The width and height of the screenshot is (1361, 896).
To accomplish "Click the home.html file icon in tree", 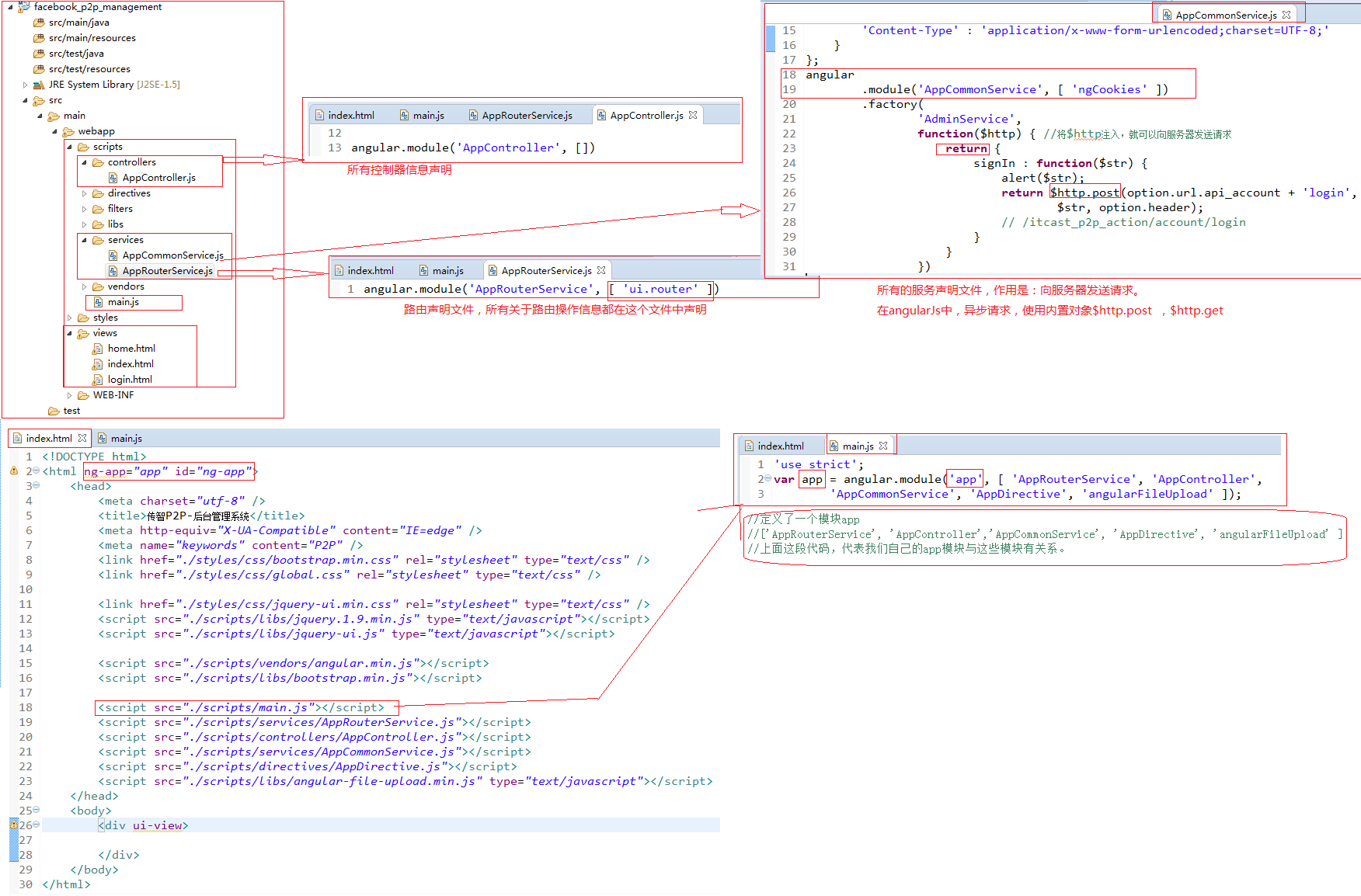I will tap(98, 349).
